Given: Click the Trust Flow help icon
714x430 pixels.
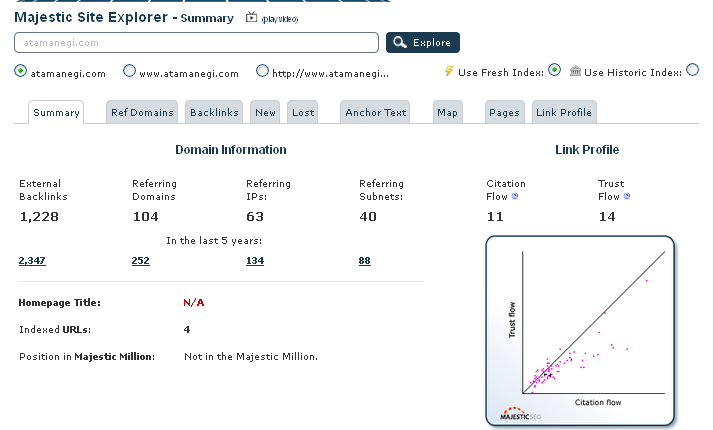Looking at the screenshot, I should [627, 196].
